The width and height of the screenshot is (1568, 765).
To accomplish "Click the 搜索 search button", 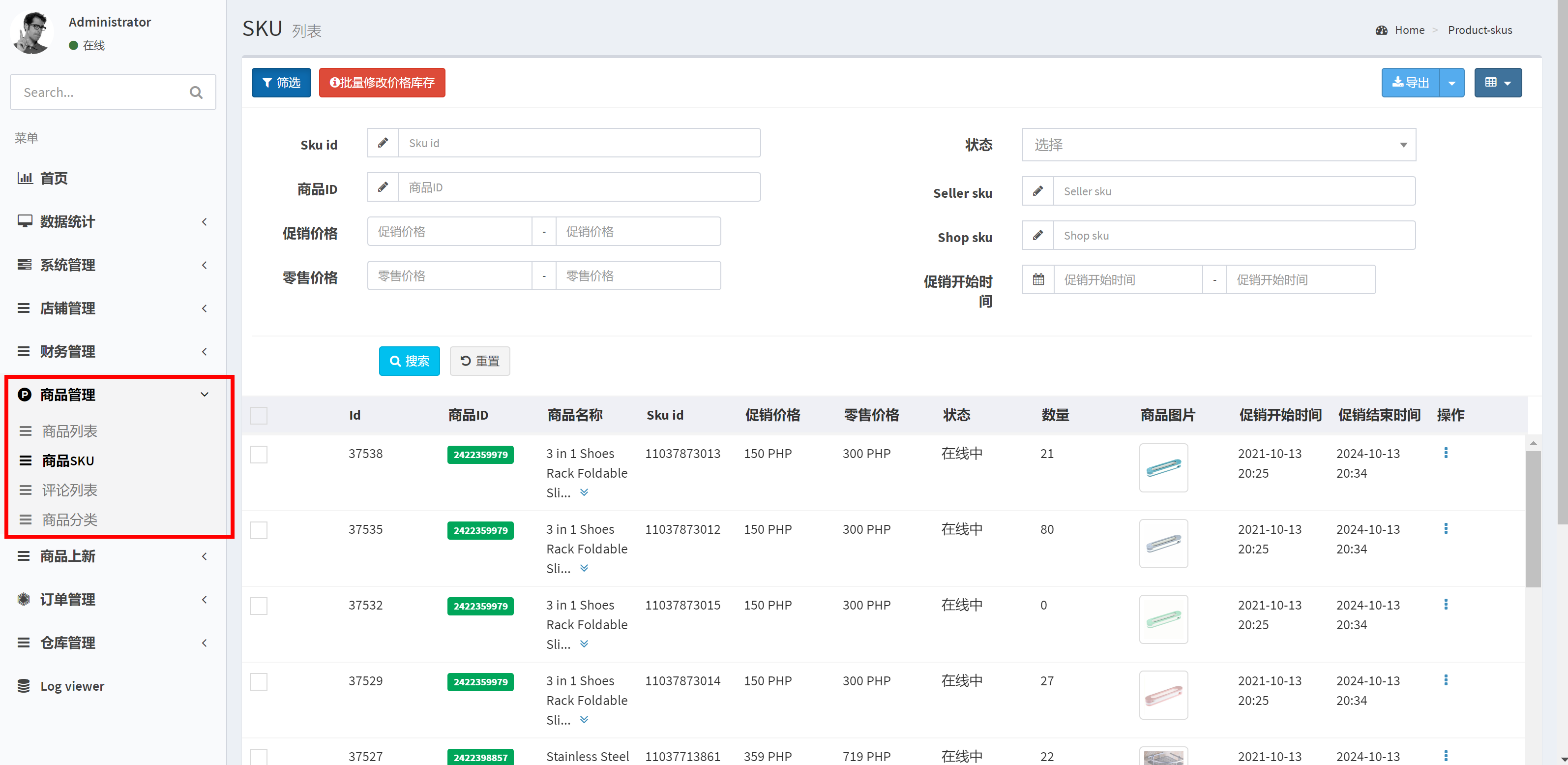I will click(x=409, y=361).
